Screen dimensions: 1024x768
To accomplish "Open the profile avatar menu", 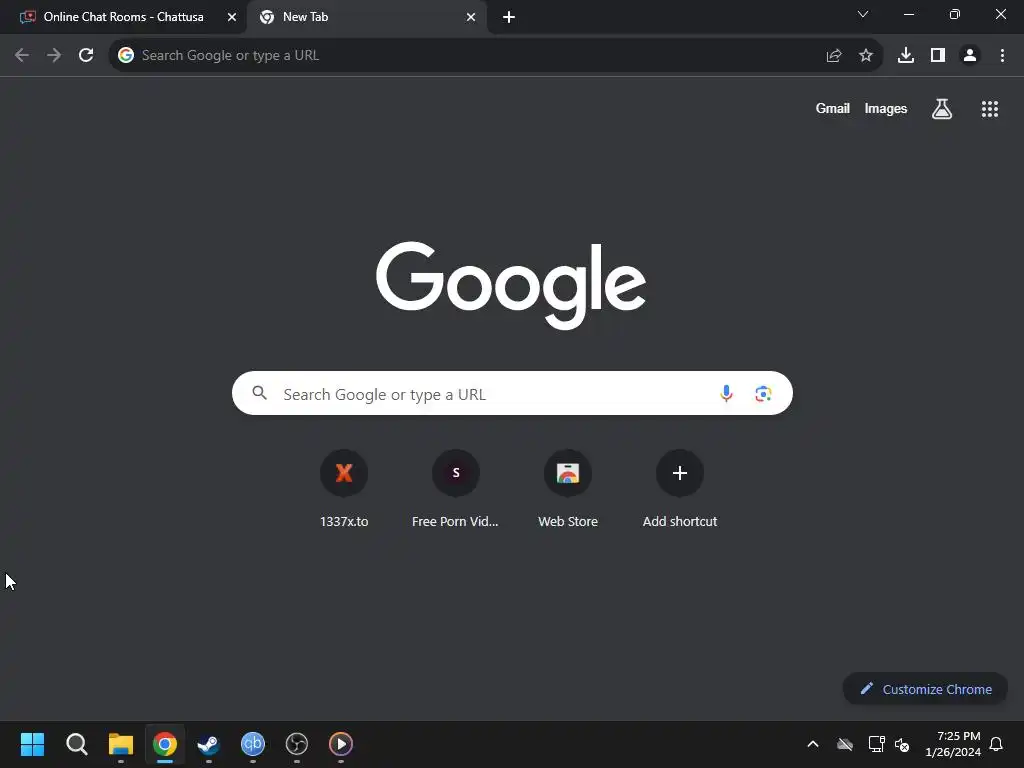I will (970, 56).
